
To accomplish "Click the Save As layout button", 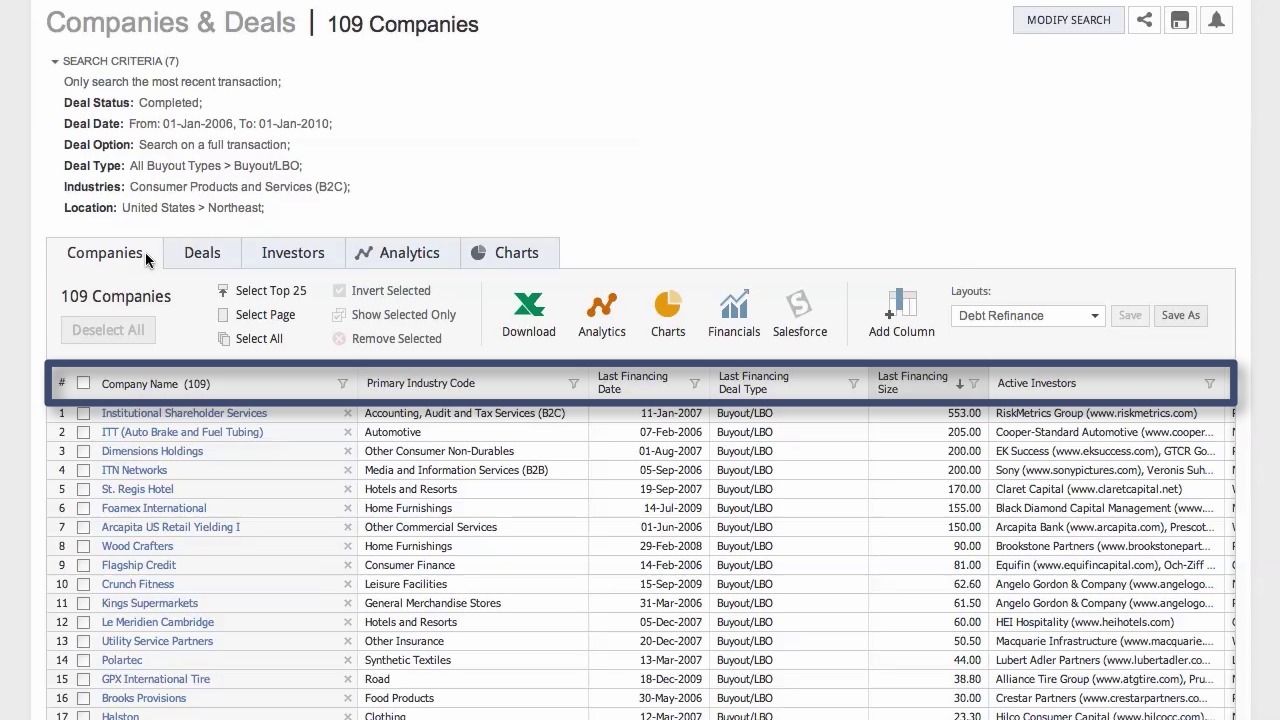I will [x=1181, y=316].
